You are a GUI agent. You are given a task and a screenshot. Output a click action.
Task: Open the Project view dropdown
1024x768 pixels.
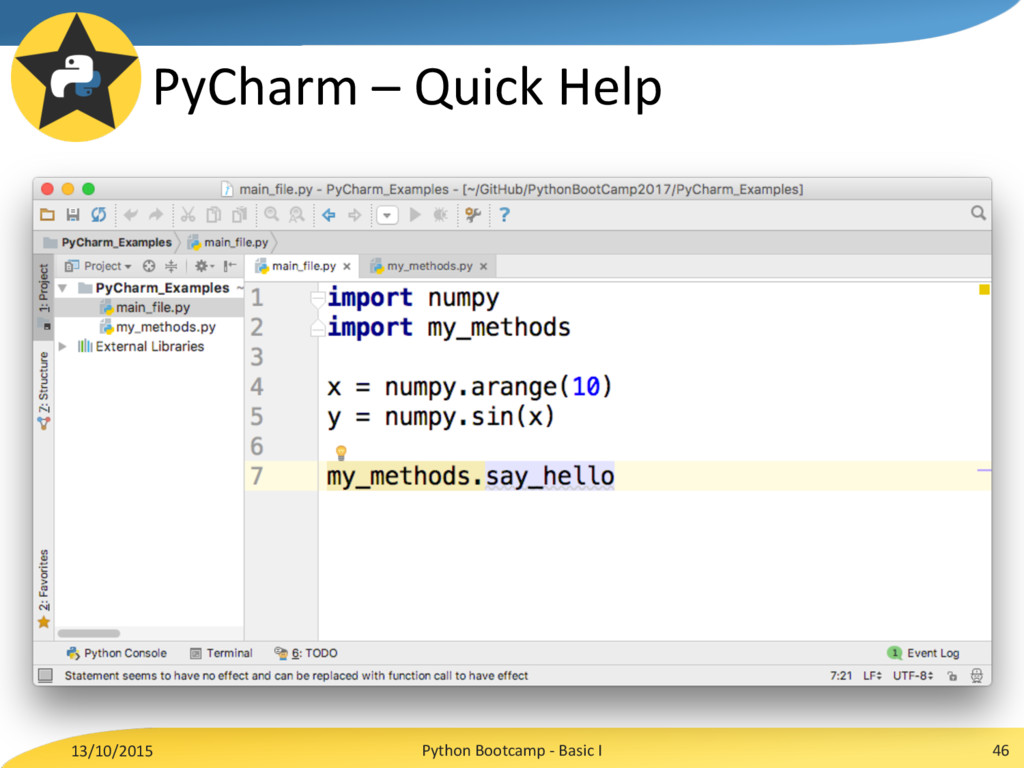pyautogui.click(x=99, y=266)
